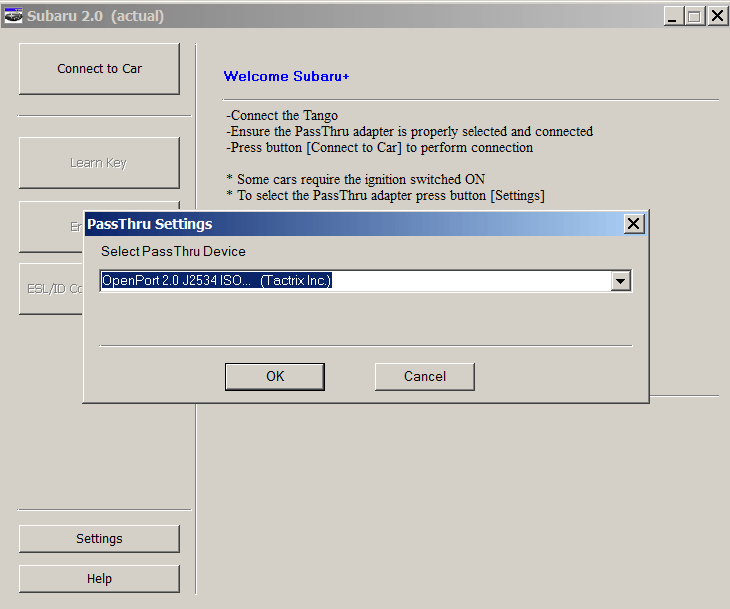Screen dimensions: 730x609
Task: Open the Help button
Action: tap(99, 579)
